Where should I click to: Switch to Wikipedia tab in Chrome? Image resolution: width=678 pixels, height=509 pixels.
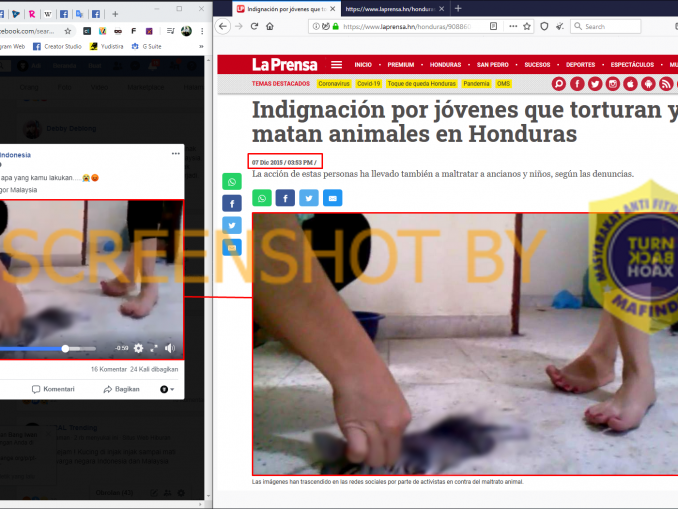[x=48, y=14]
